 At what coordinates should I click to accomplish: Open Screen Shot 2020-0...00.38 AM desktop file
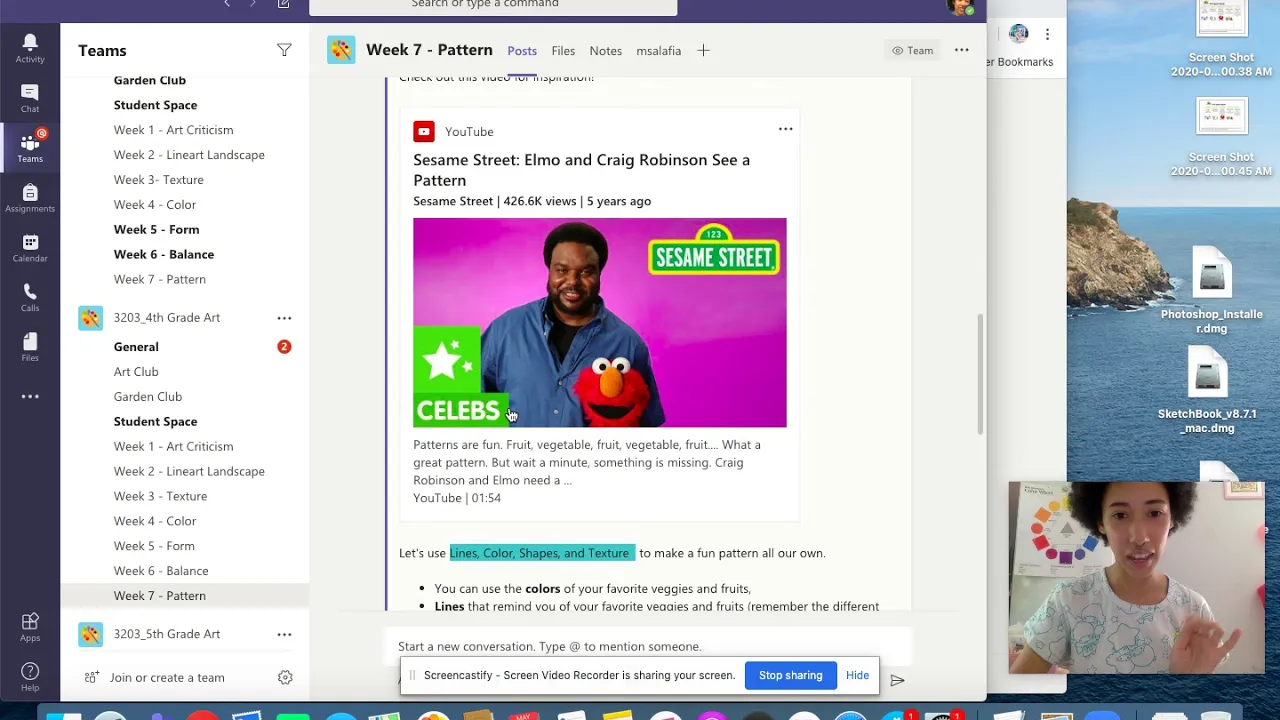click(1221, 40)
